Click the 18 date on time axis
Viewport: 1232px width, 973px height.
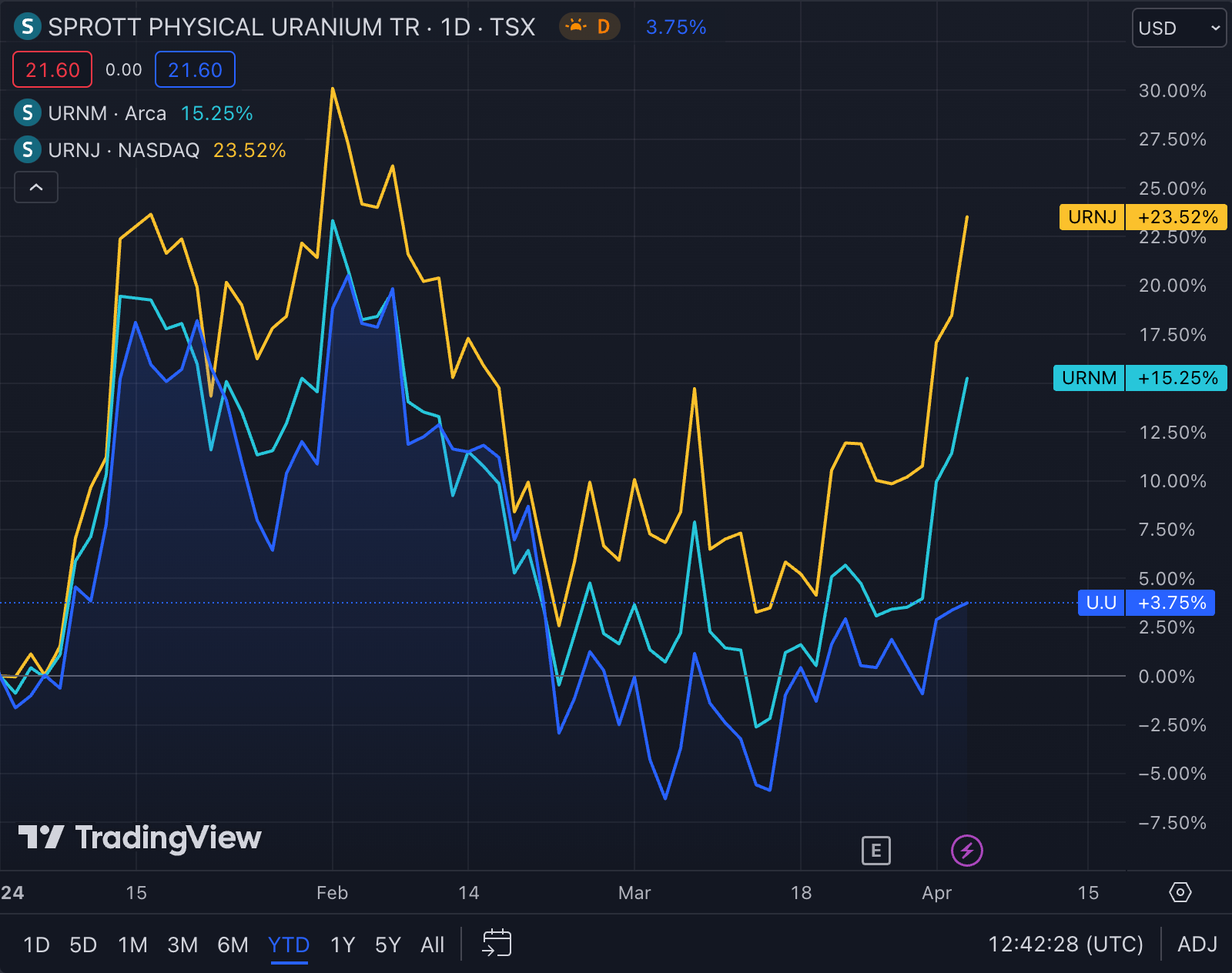pyautogui.click(x=801, y=893)
